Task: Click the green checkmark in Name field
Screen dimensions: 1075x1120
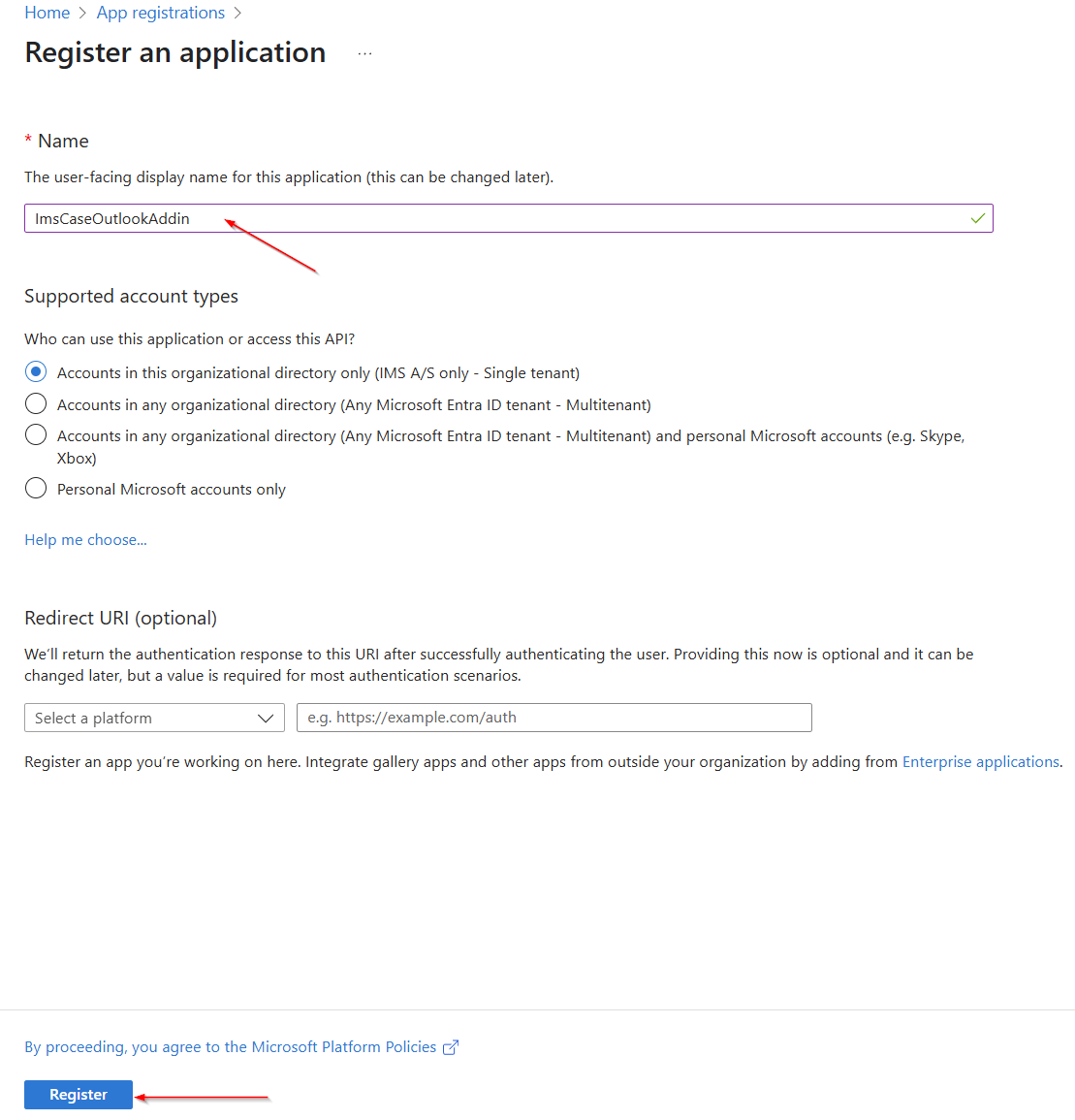Action: (978, 218)
